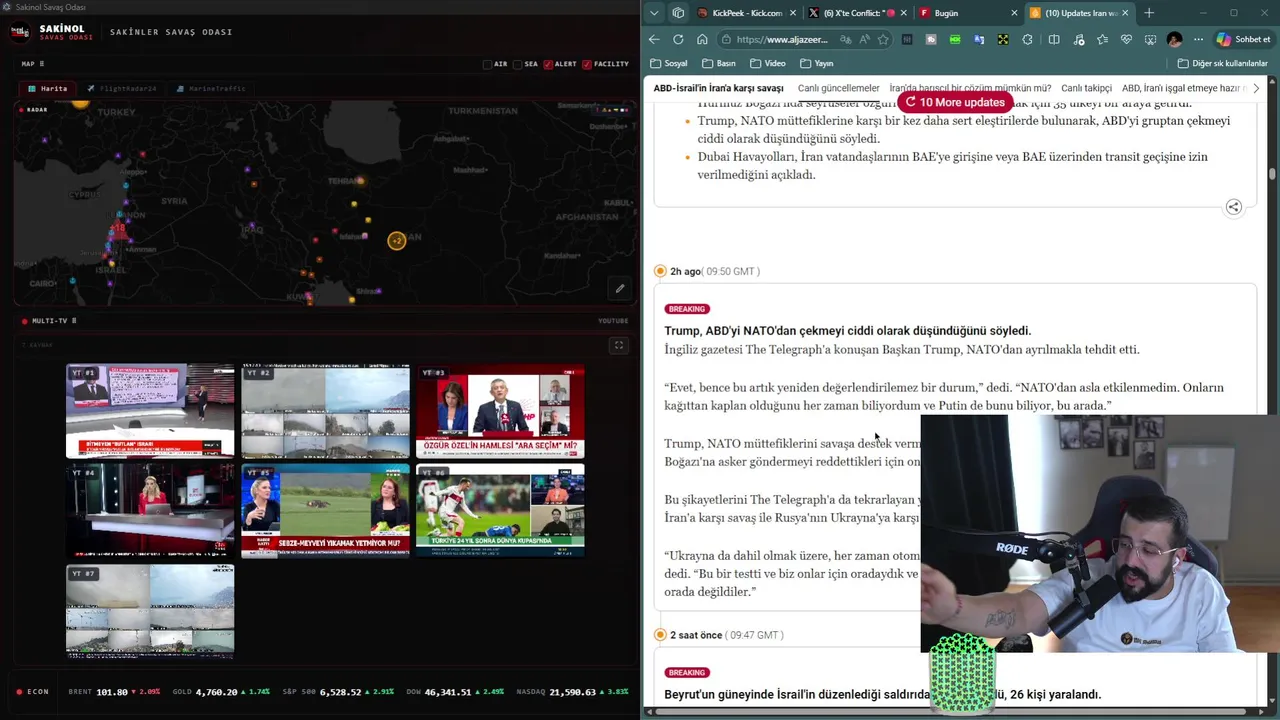
Task: Click the NASDAQ ticker entry
Action: coord(572,692)
